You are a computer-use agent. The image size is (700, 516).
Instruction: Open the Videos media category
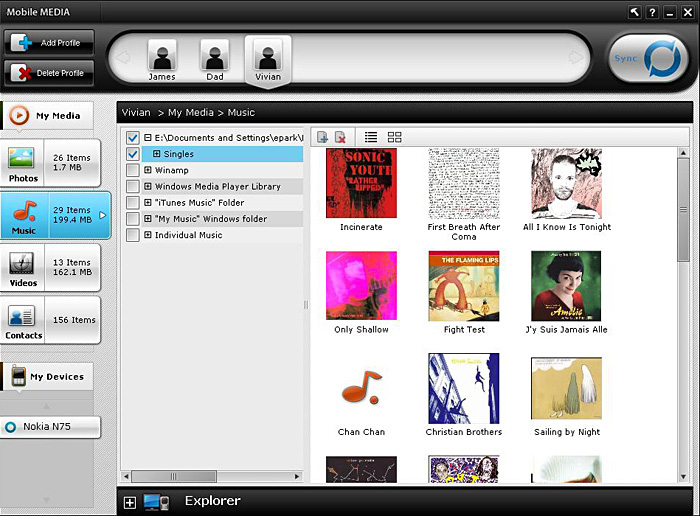click(x=50, y=267)
